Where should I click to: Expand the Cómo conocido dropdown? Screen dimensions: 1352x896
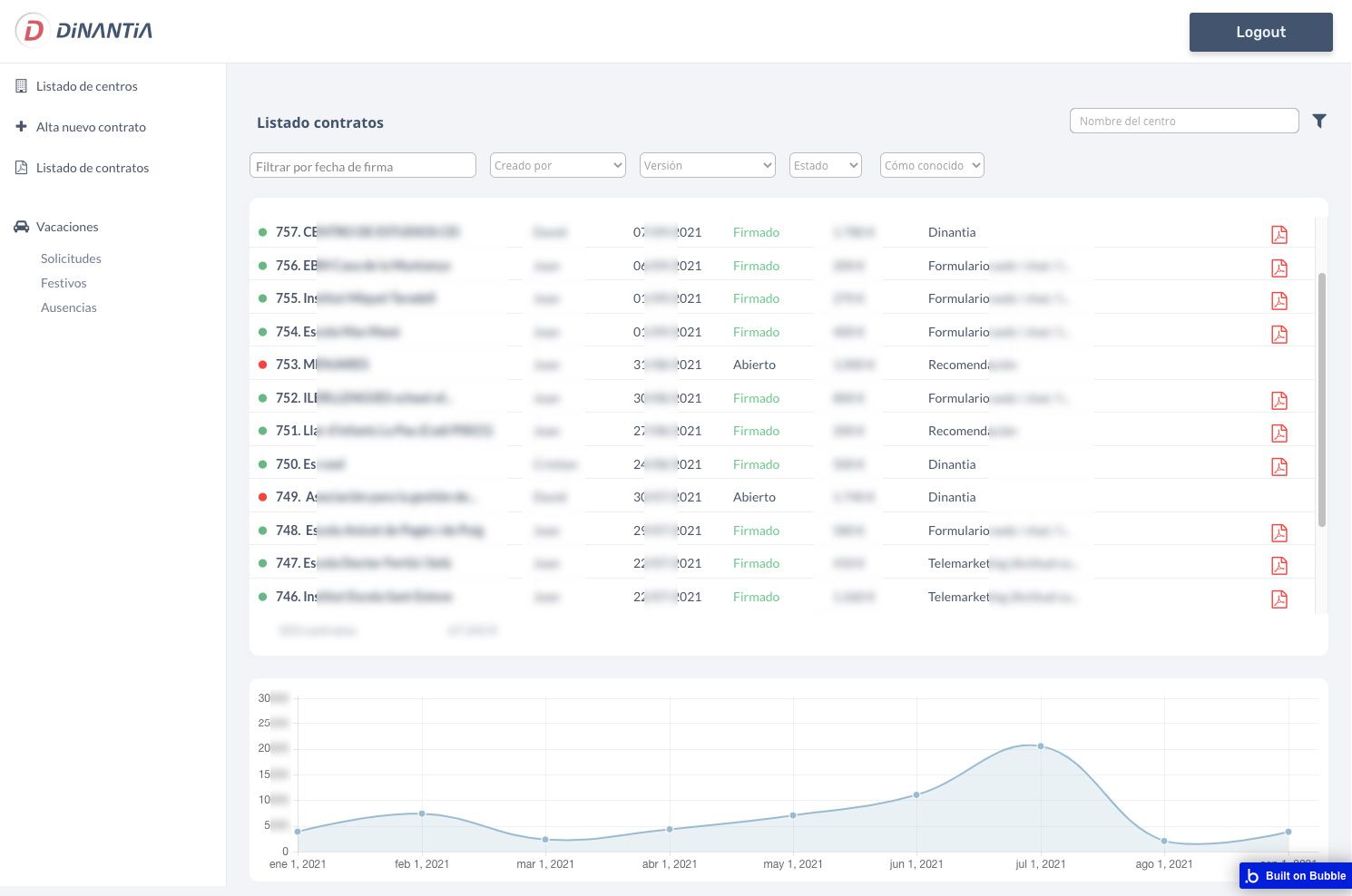point(932,165)
